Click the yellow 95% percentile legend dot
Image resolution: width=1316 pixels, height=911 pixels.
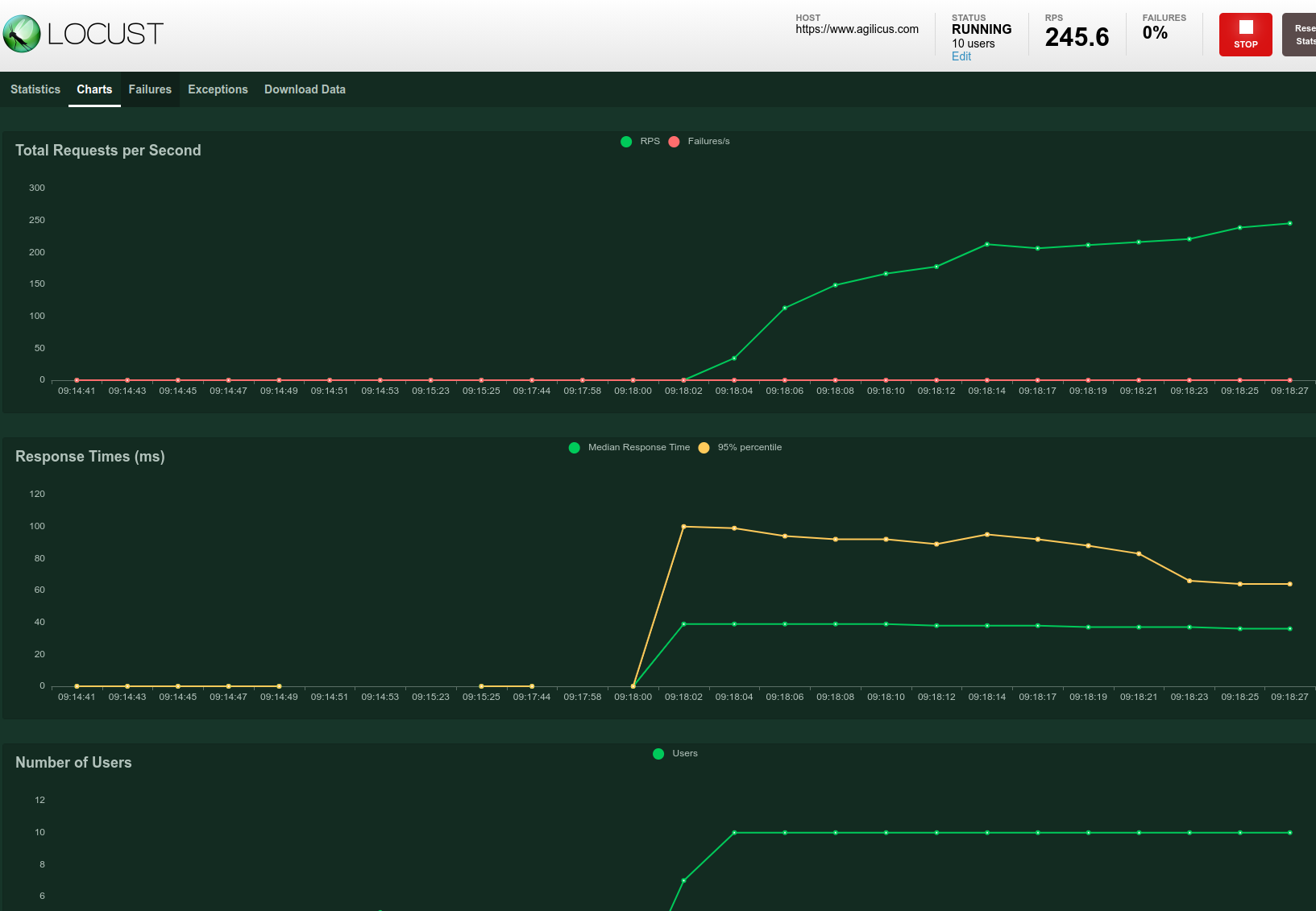704,448
